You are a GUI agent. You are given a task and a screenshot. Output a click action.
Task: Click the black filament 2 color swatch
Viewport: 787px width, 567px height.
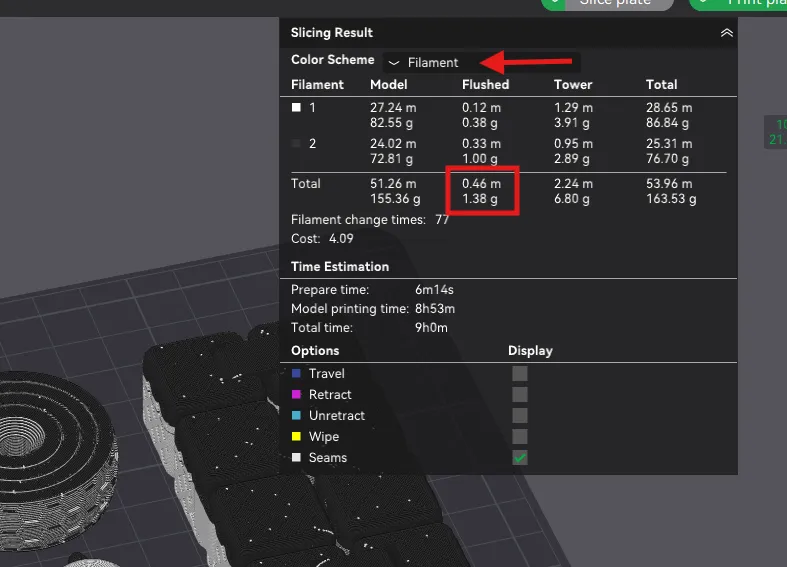pyautogui.click(x=296, y=144)
